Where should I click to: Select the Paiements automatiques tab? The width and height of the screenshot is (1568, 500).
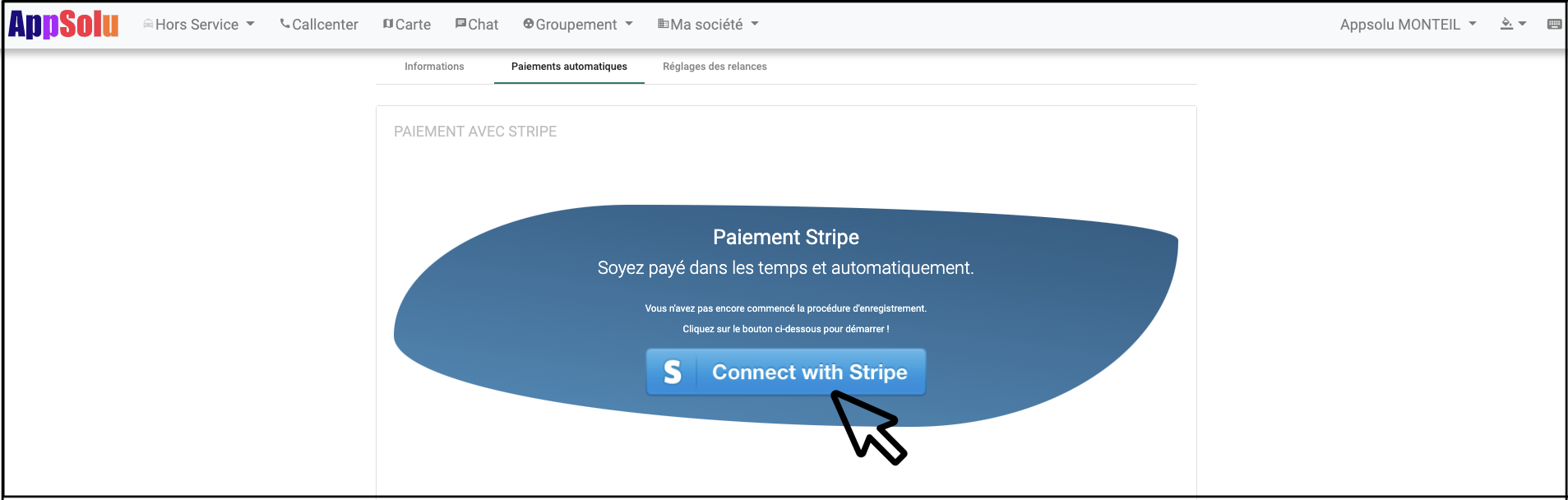click(x=569, y=67)
